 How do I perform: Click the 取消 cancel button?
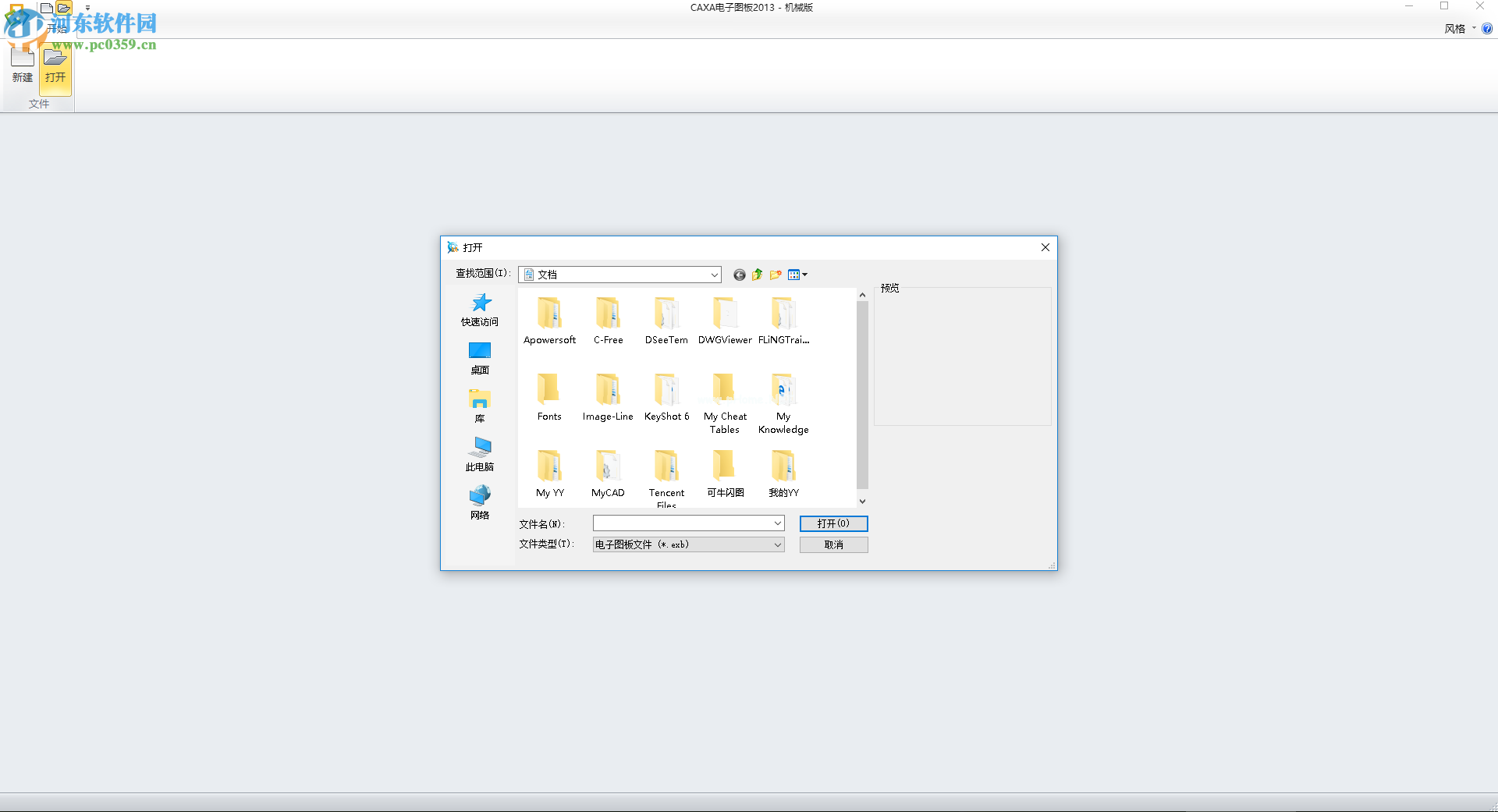[833, 544]
